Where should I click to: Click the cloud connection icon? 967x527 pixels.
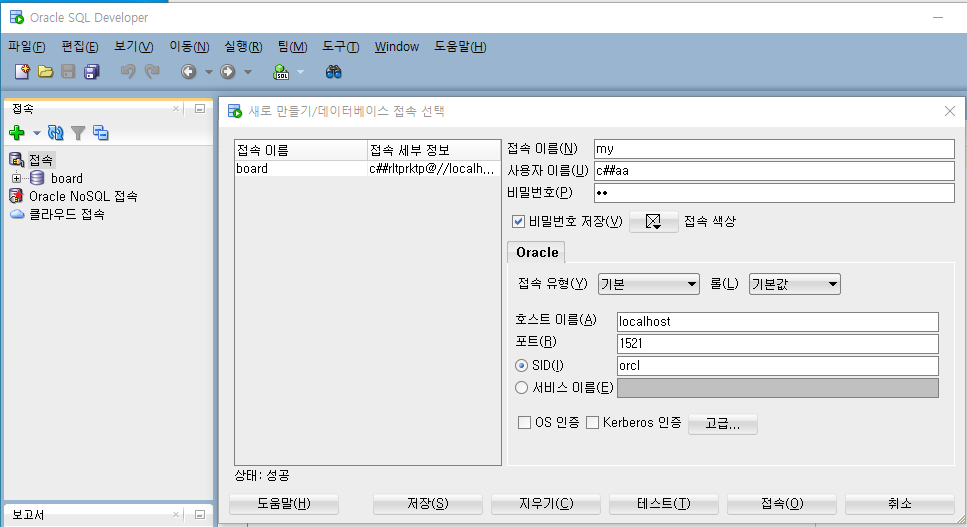pyautogui.click(x=17, y=214)
